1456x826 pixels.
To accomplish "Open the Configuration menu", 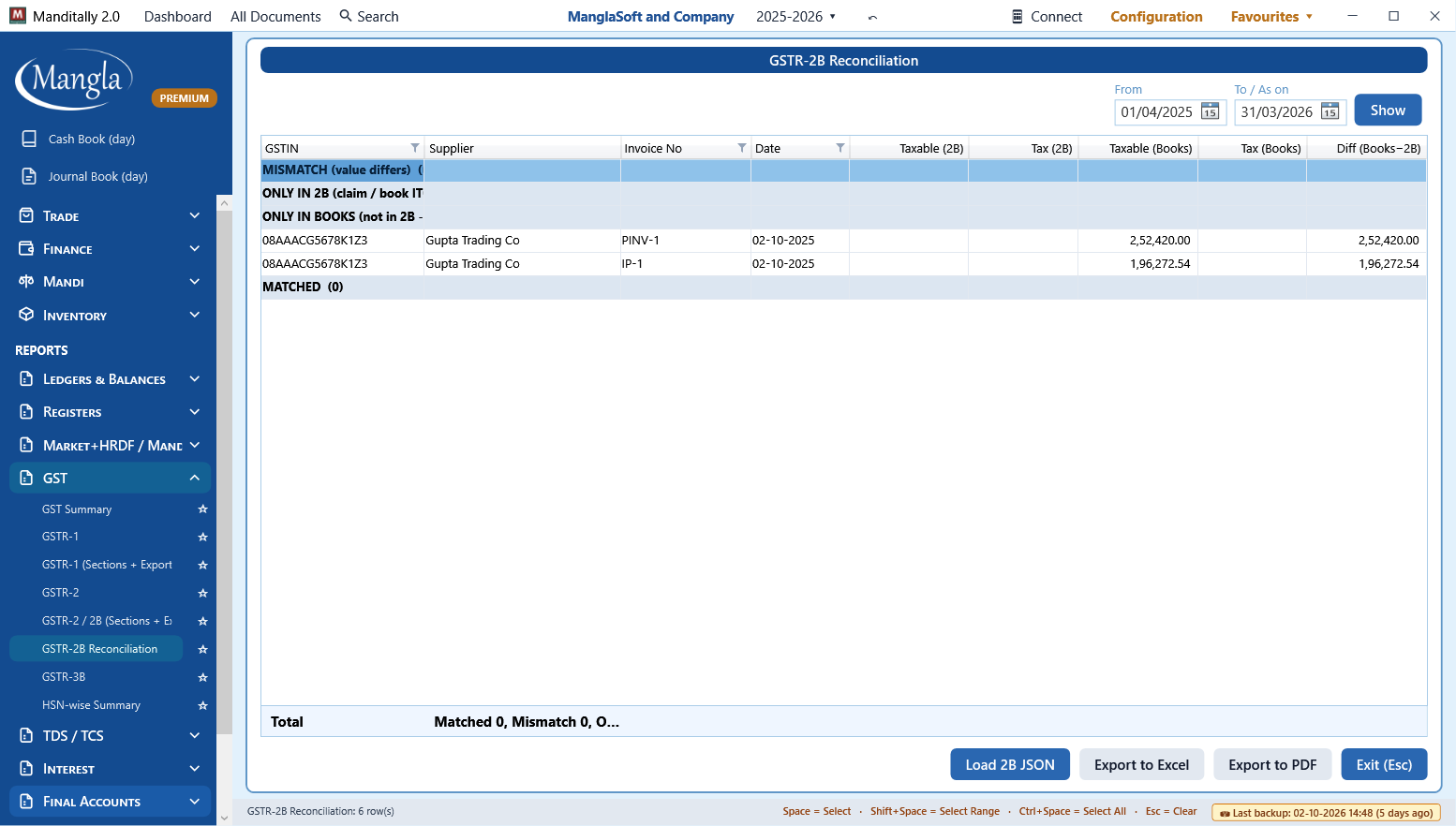I will [x=1156, y=17].
